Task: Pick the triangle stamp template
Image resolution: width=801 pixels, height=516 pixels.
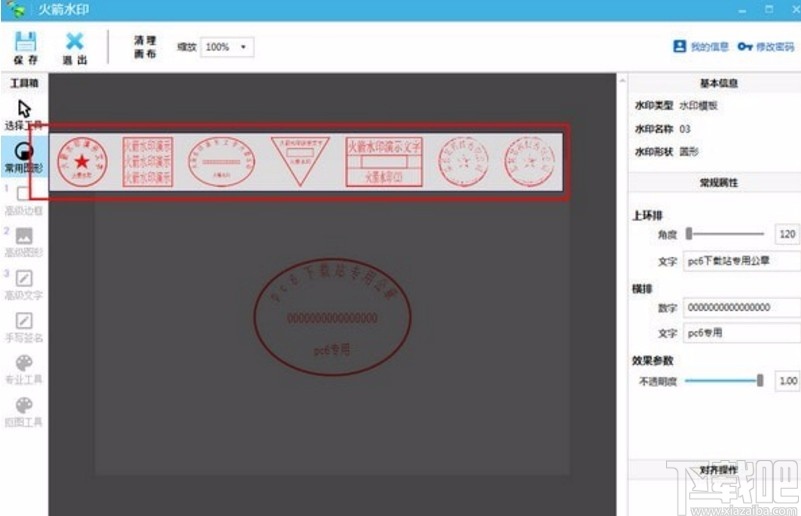Action: [300, 160]
